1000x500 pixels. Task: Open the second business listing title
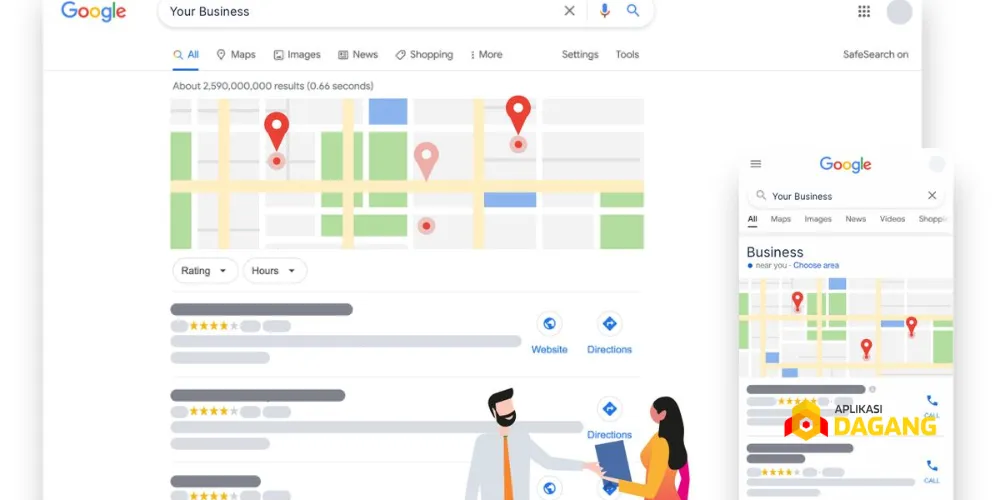pos(258,395)
